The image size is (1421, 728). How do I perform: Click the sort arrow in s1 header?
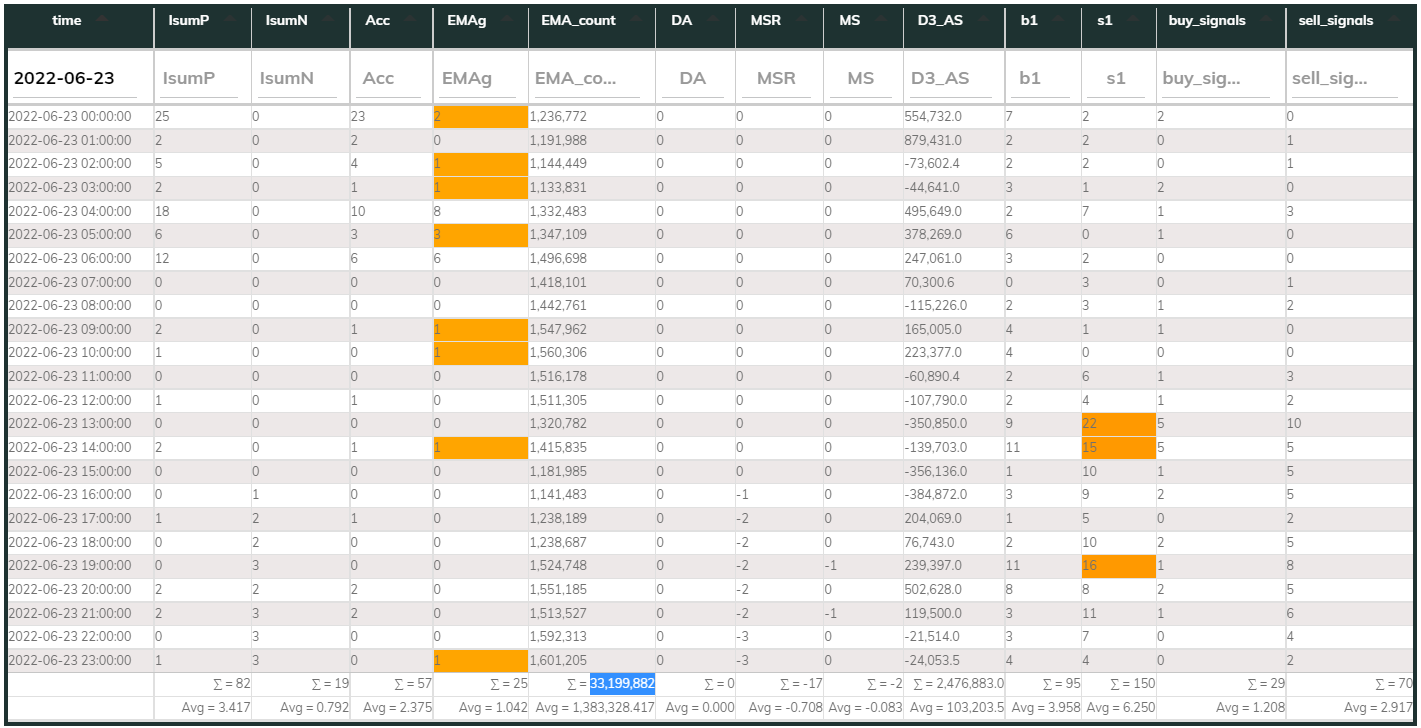(x=1134, y=20)
